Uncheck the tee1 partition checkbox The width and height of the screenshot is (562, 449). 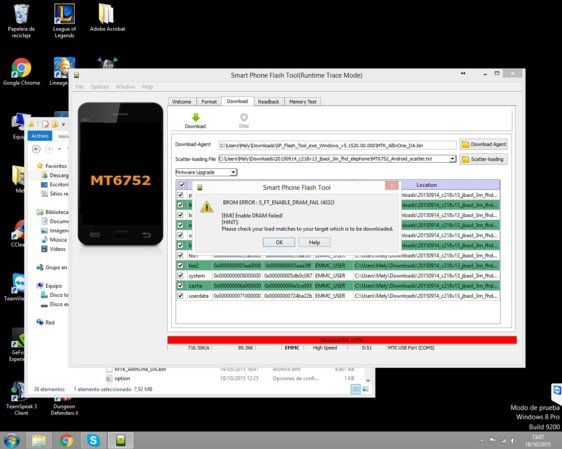(x=181, y=255)
